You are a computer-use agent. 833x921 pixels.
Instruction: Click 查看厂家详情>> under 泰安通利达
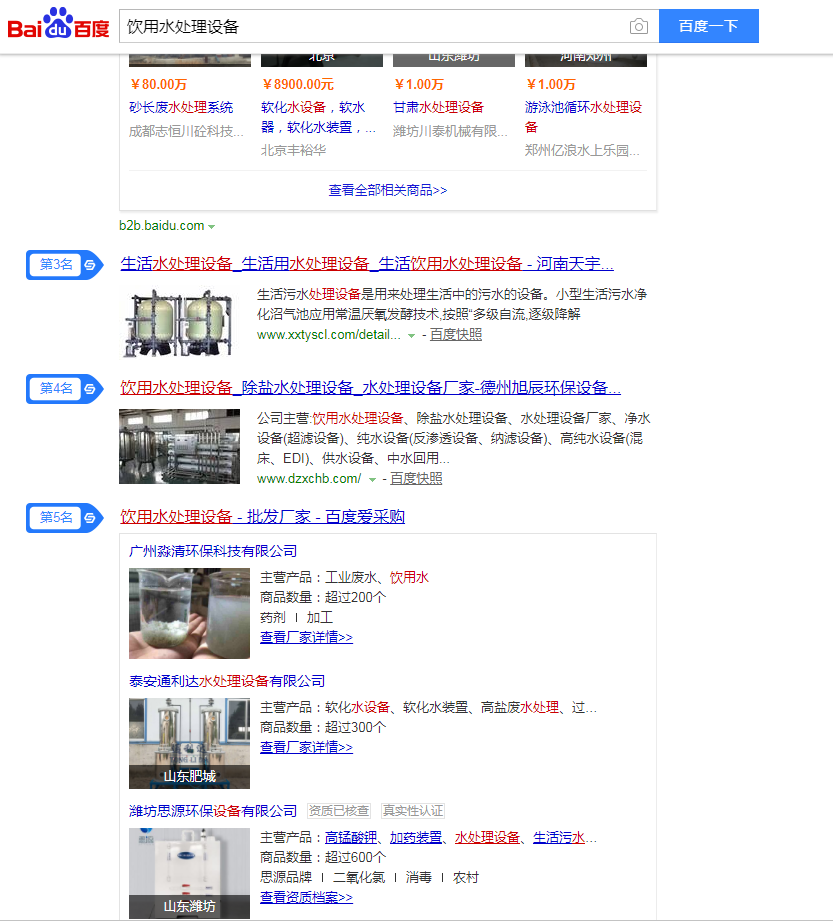[307, 747]
